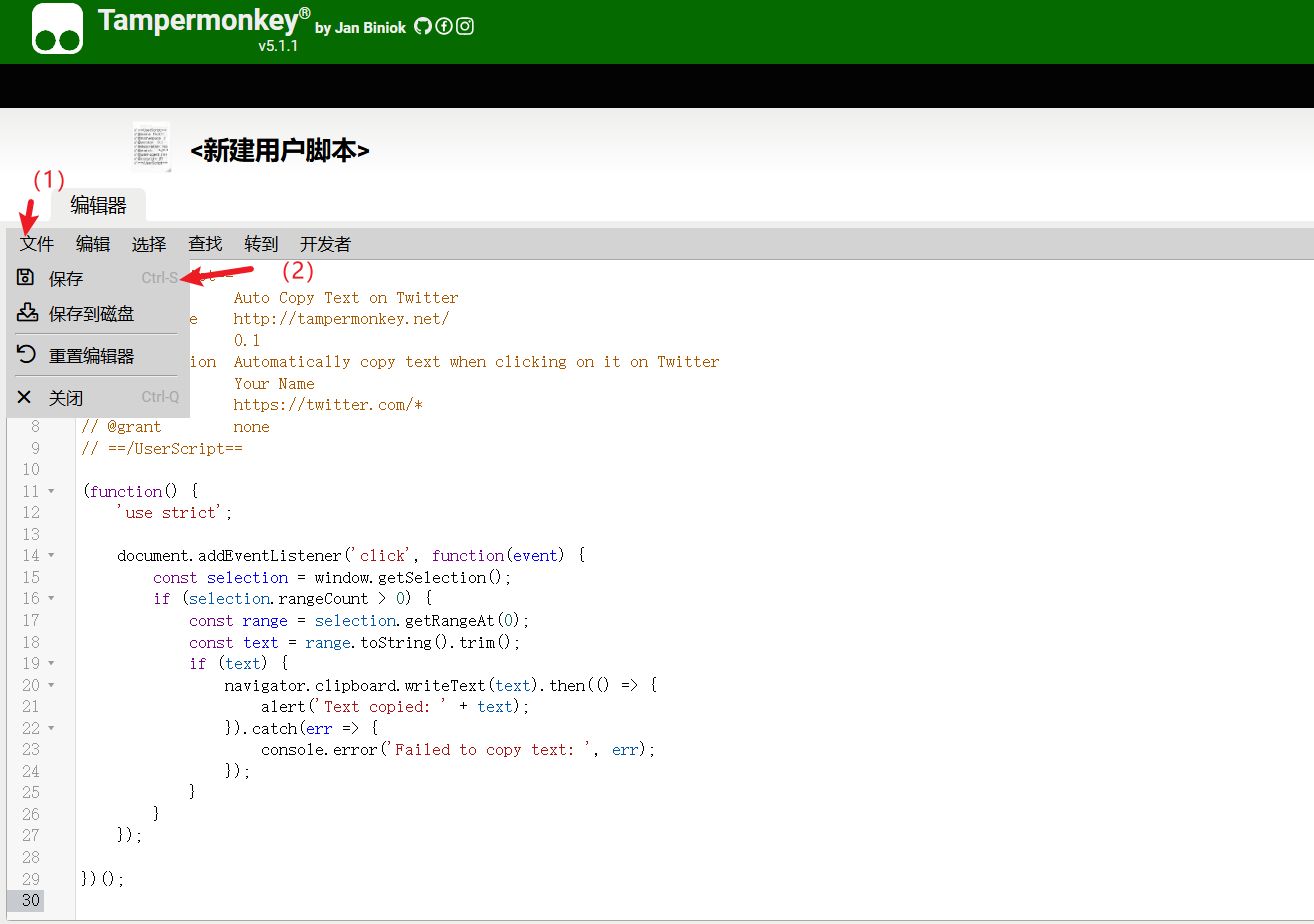The height and width of the screenshot is (924, 1314).
Task: Click 'Auto Copy Text on Twitter' text
Action: pyautogui.click(x=346, y=297)
